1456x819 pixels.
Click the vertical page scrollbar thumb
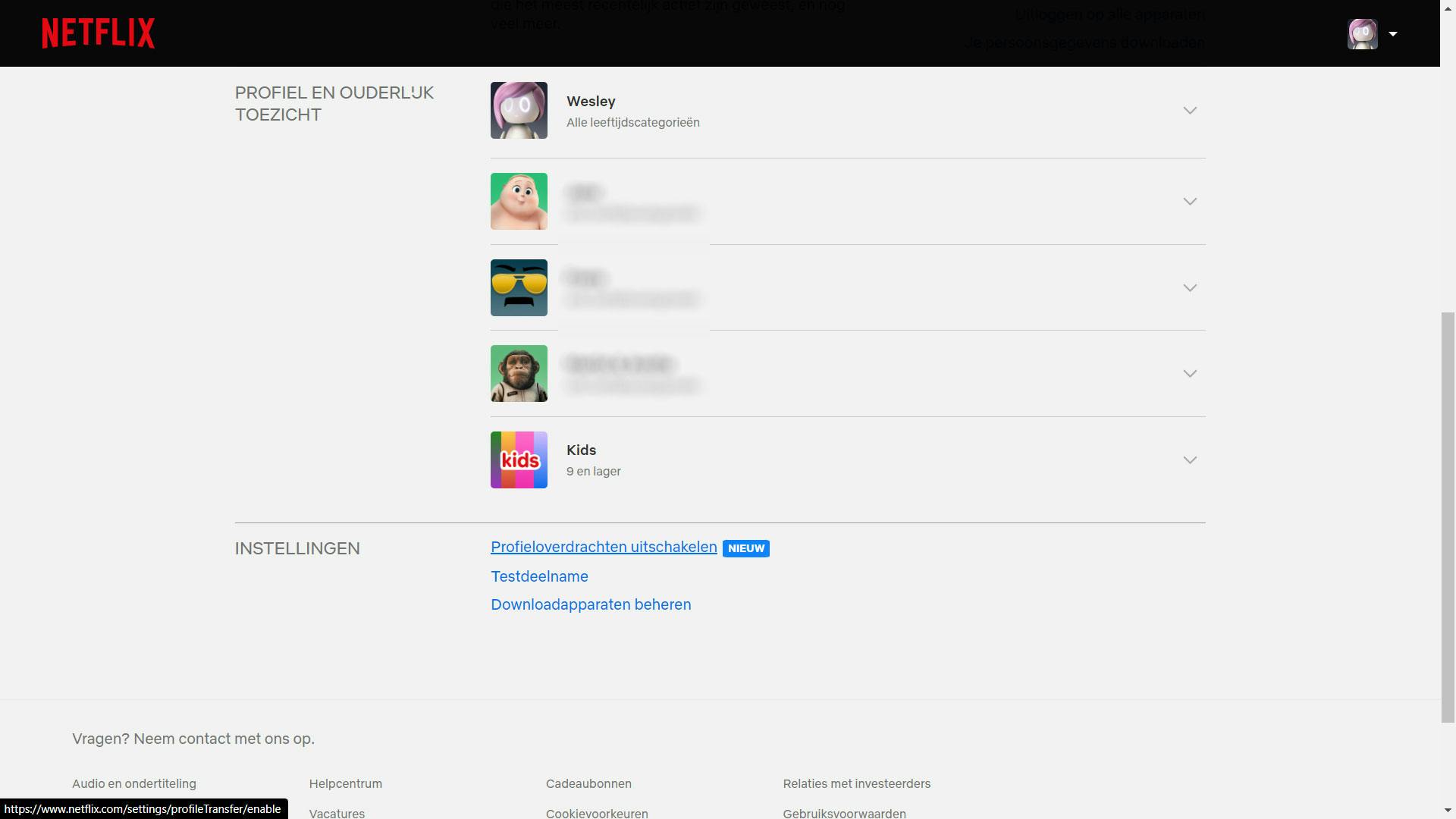click(x=1448, y=516)
